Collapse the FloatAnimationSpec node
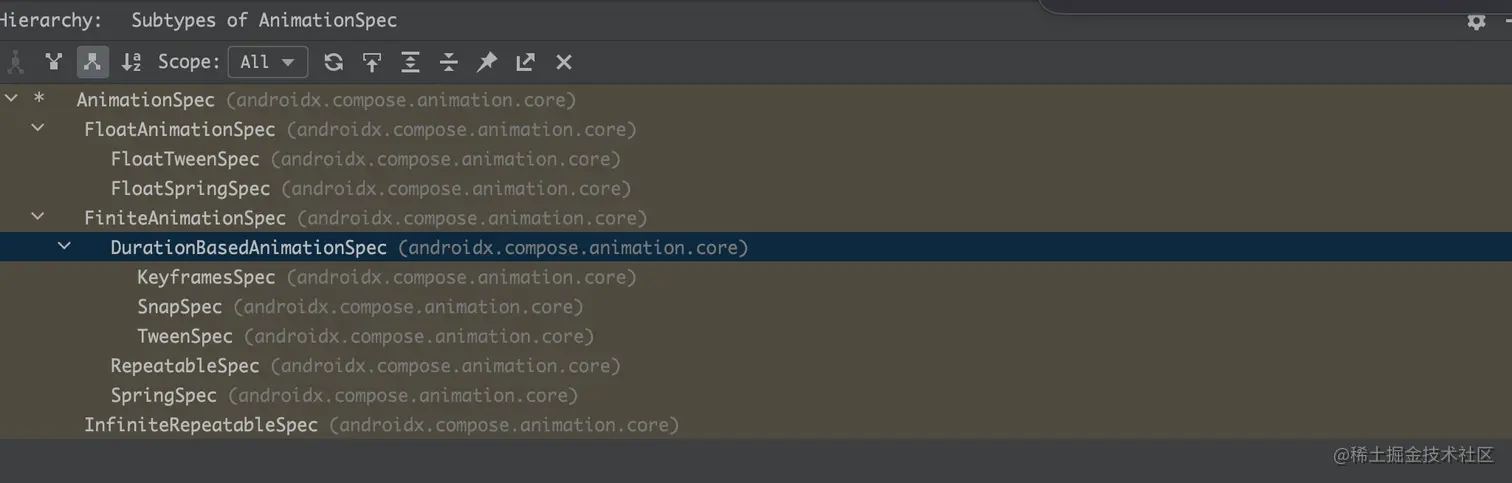This screenshot has height=483, width=1512. pos(38,129)
